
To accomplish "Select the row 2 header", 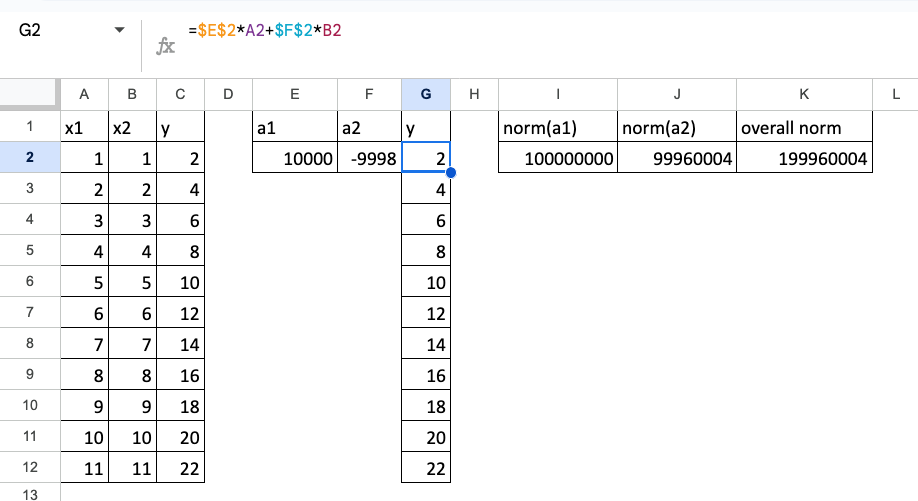I will click(30, 158).
